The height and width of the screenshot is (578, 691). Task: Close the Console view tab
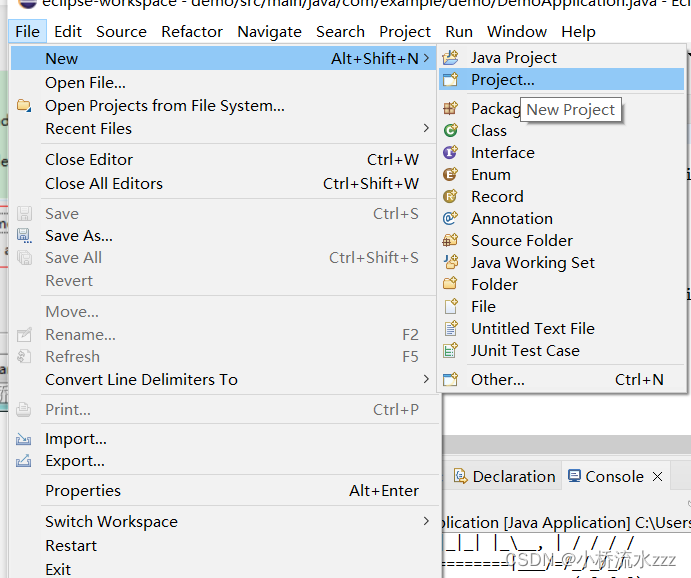coord(657,476)
